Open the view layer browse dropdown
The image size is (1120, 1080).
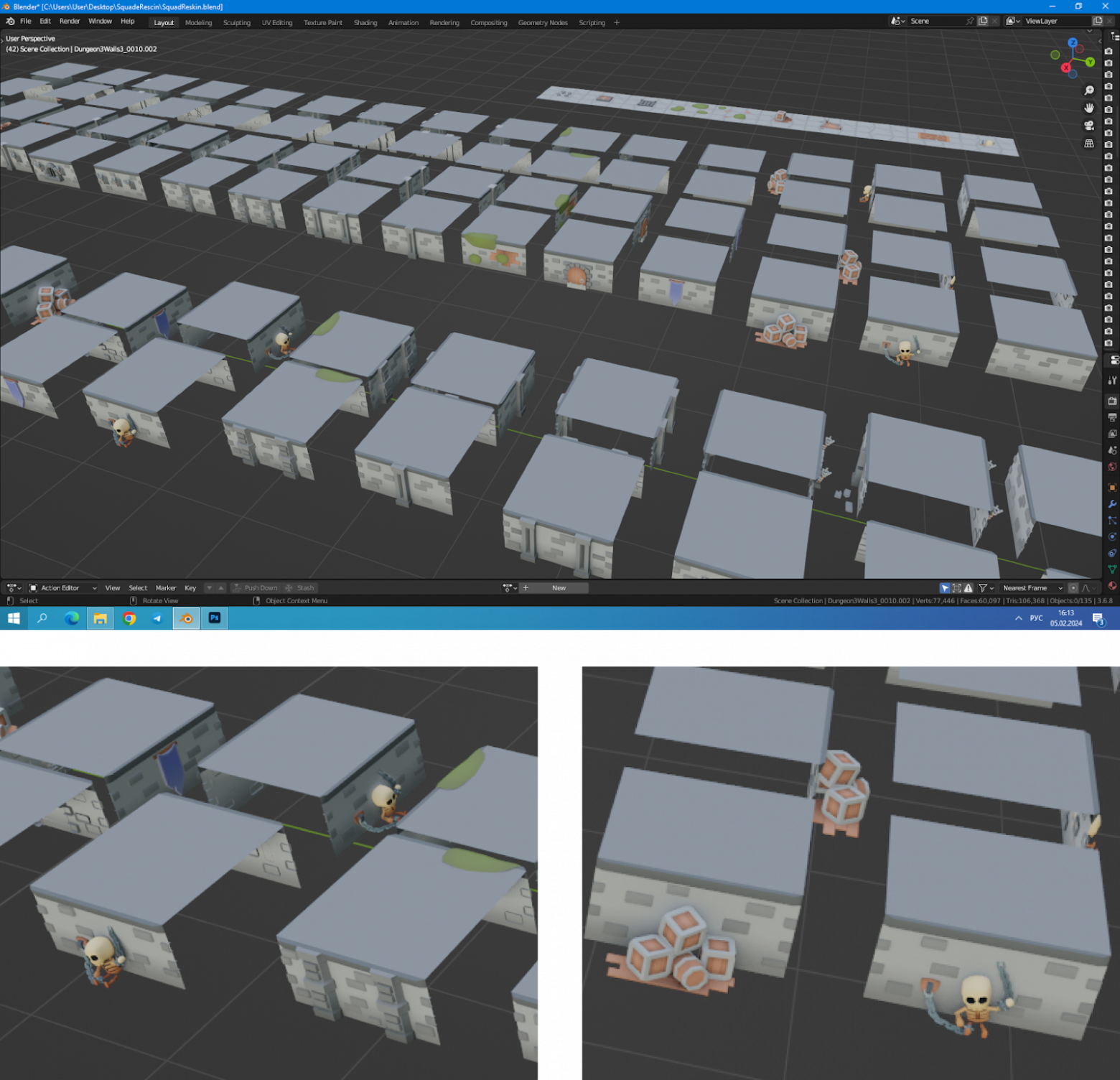(1013, 22)
